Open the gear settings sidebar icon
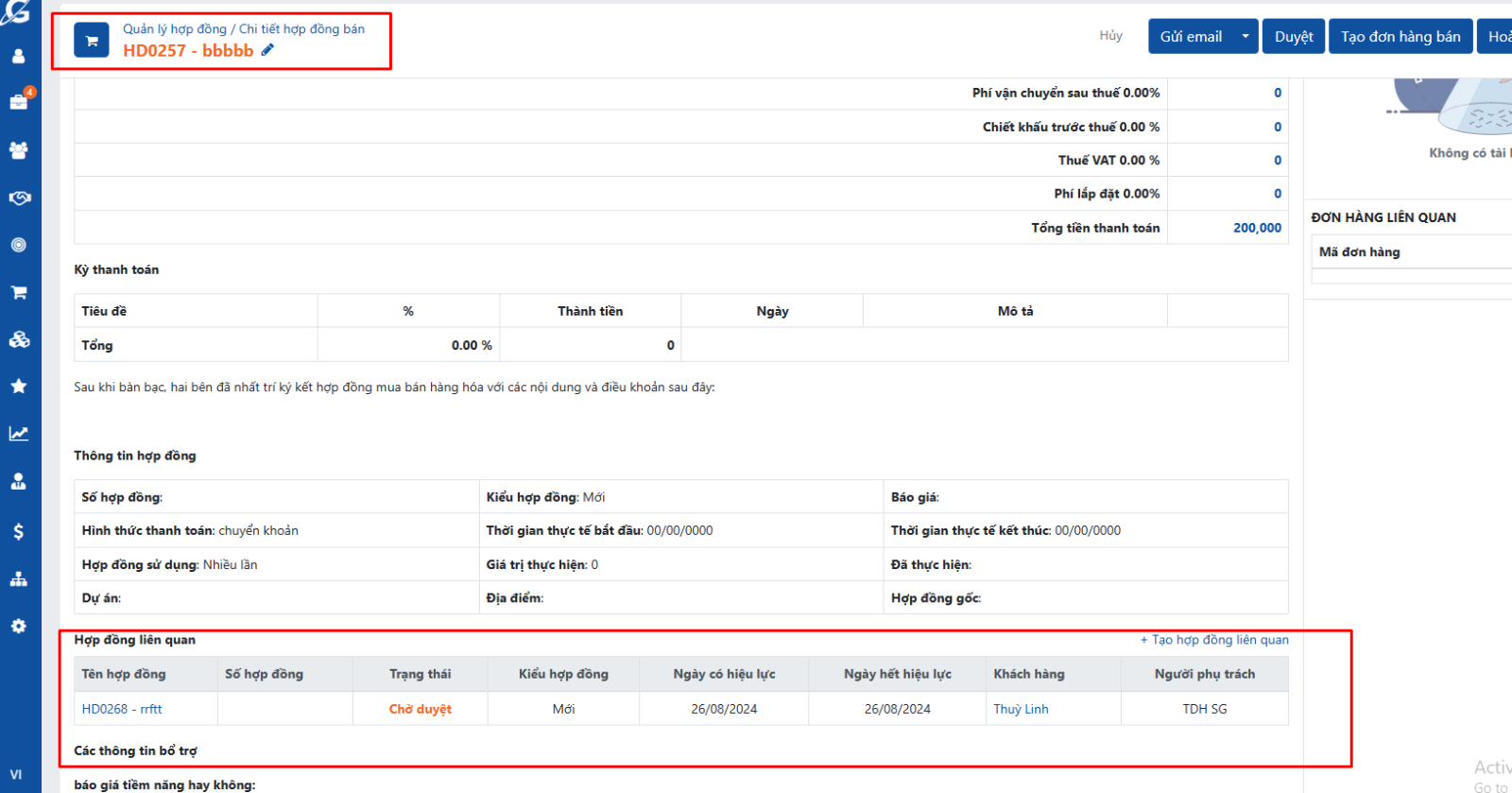This screenshot has height=793, width=1512. pos(19,626)
